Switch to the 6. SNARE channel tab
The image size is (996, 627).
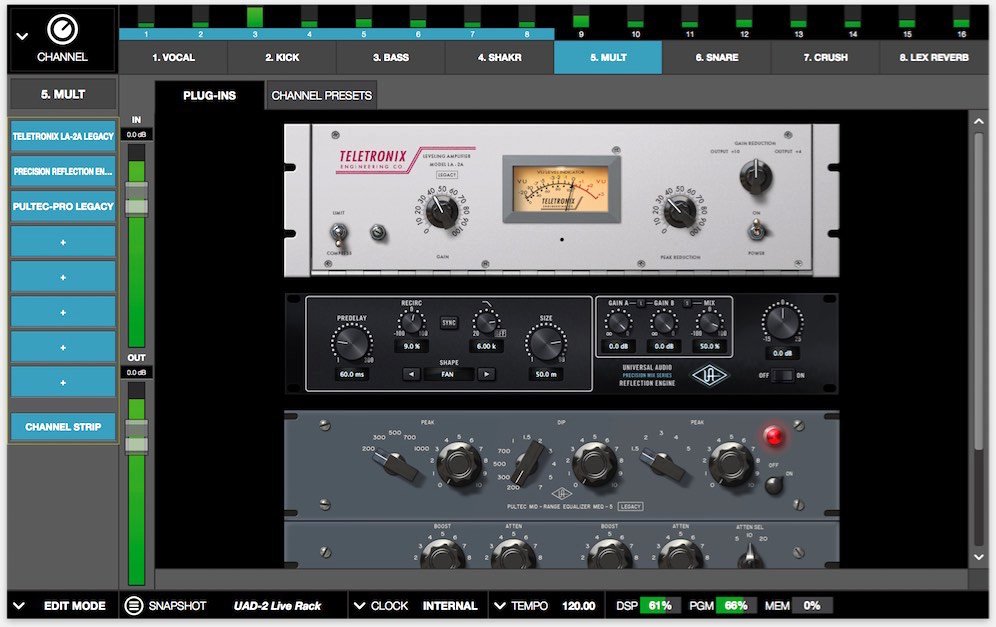tap(717, 57)
